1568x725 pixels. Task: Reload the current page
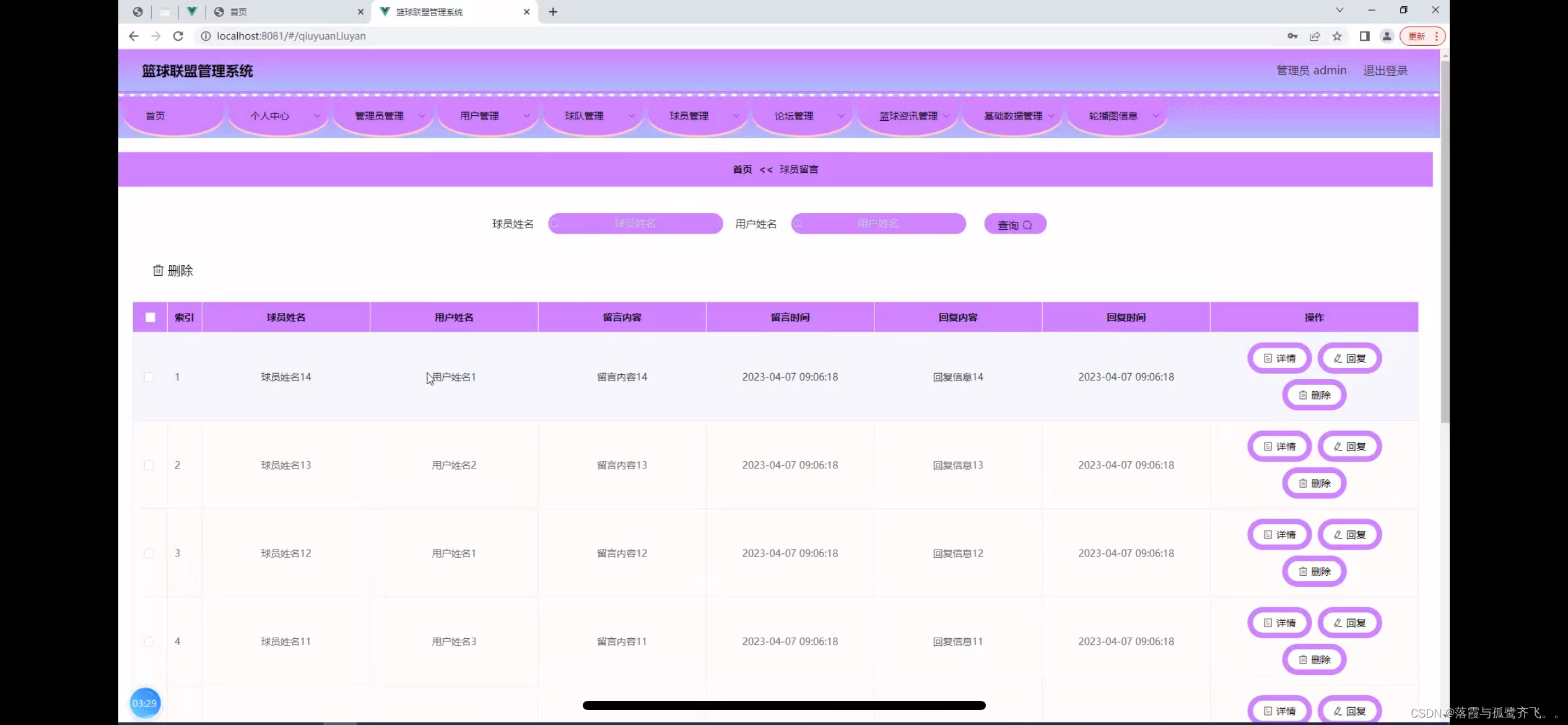click(x=178, y=36)
